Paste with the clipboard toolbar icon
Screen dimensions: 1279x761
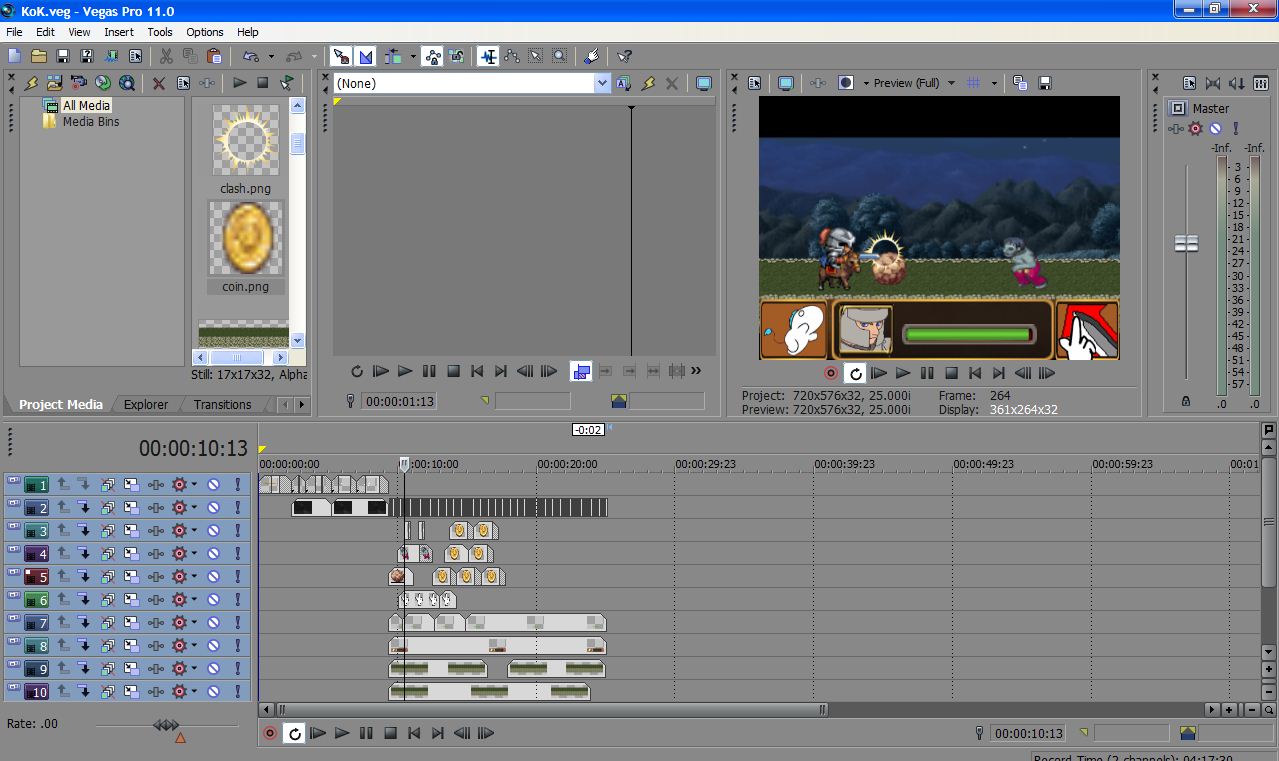click(x=214, y=56)
